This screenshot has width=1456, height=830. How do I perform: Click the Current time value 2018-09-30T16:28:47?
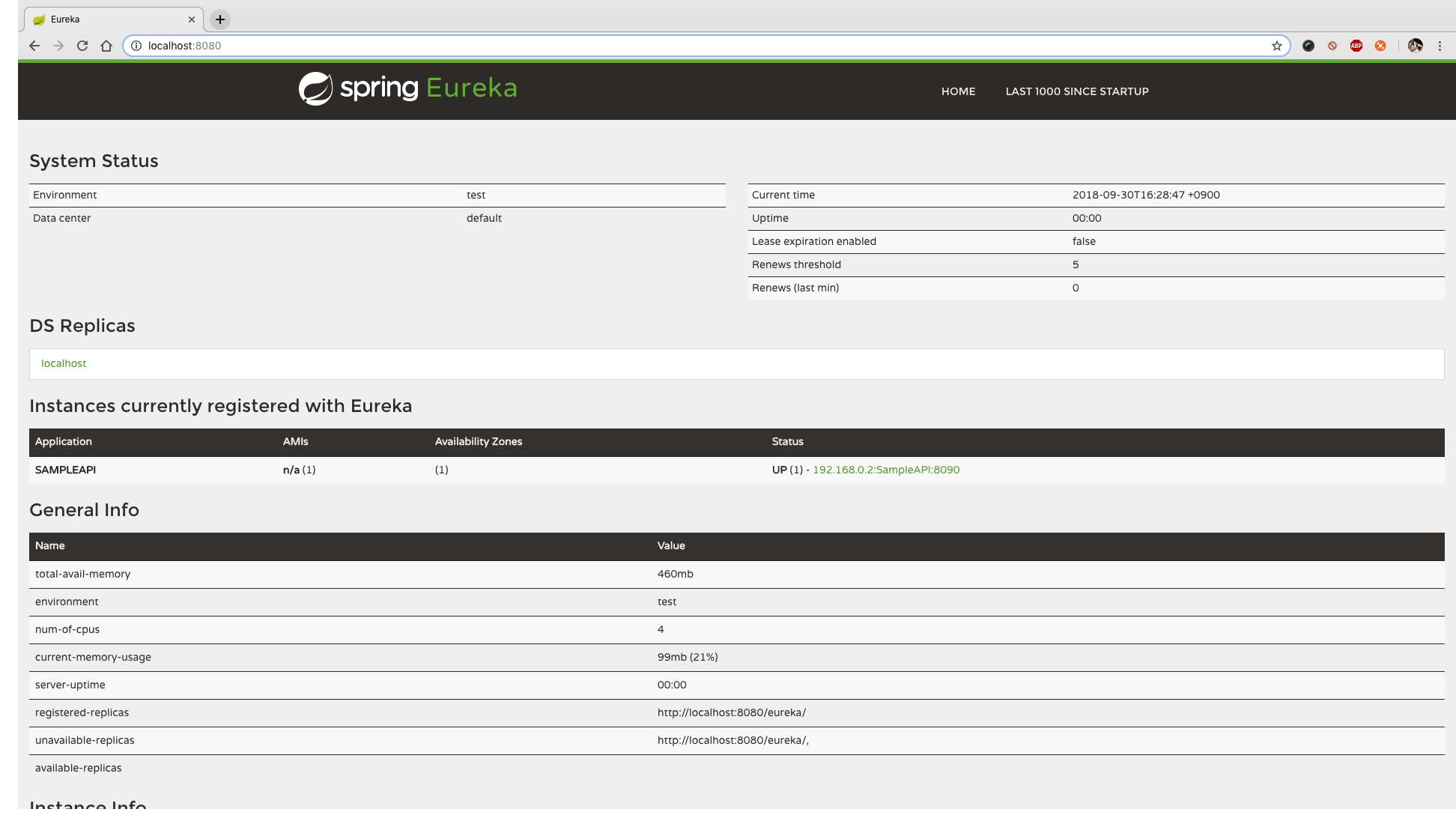click(1146, 195)
